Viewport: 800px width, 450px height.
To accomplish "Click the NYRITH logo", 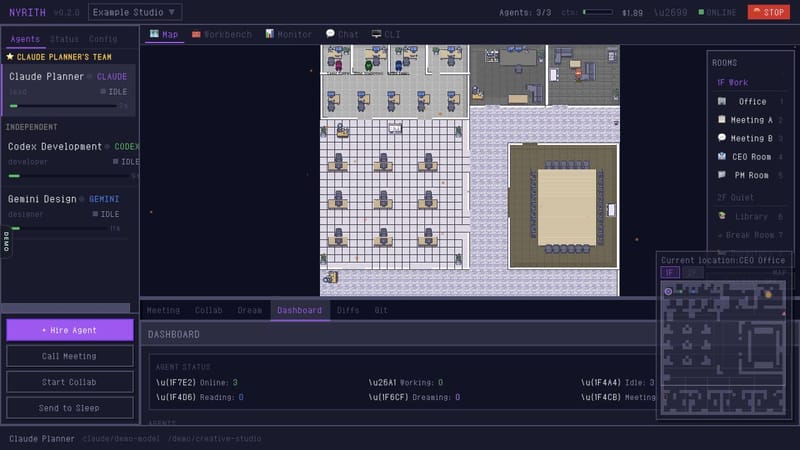I will pos(27,12).
